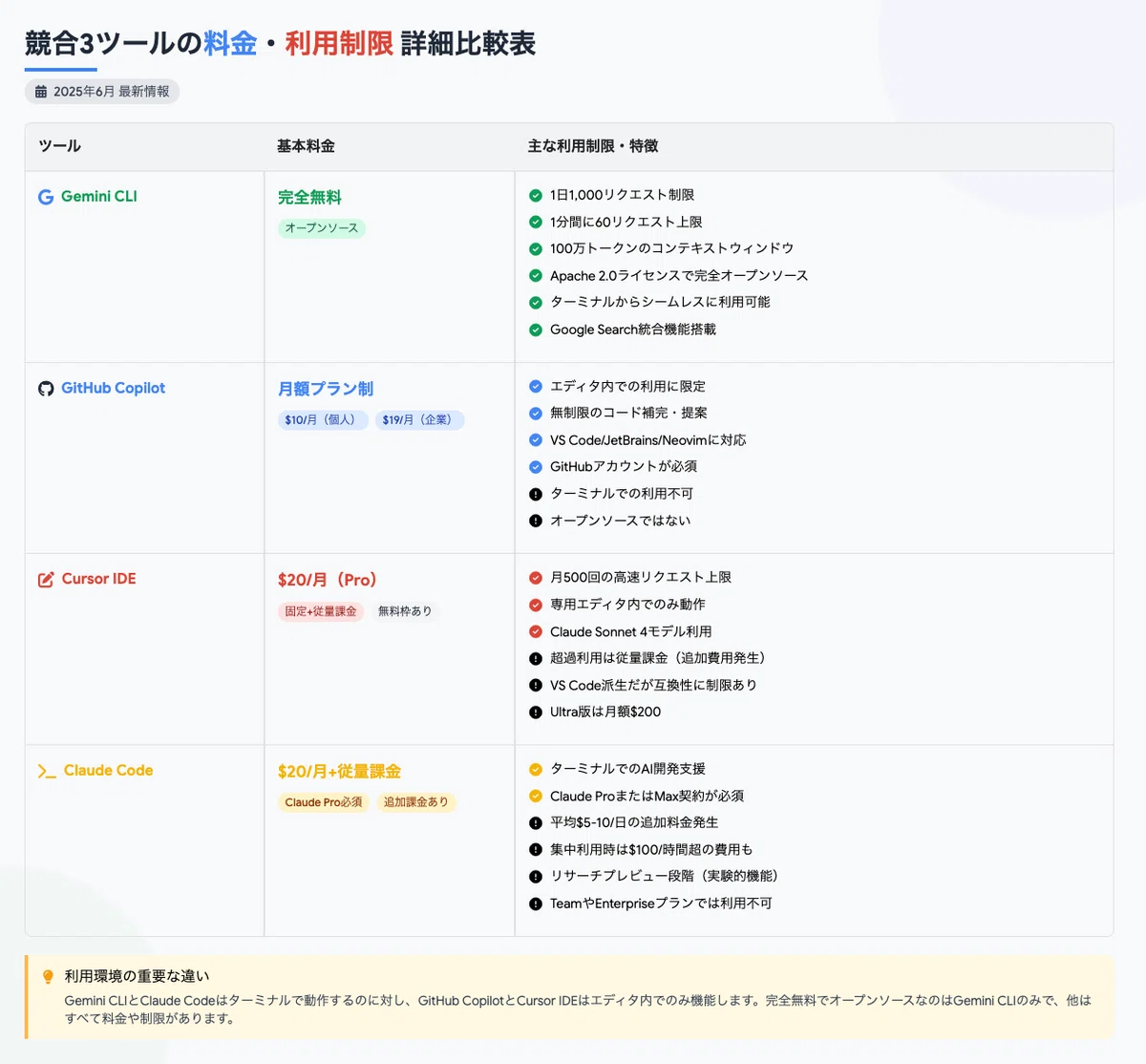Click VS Code派生だが互換性に制限あり text

(653, 685)
